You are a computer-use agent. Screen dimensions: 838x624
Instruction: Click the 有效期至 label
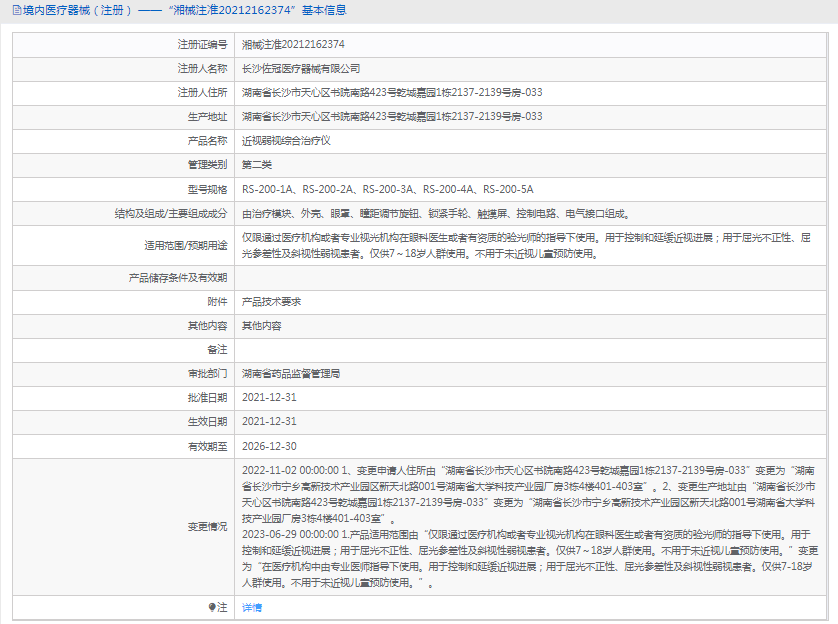207,446
